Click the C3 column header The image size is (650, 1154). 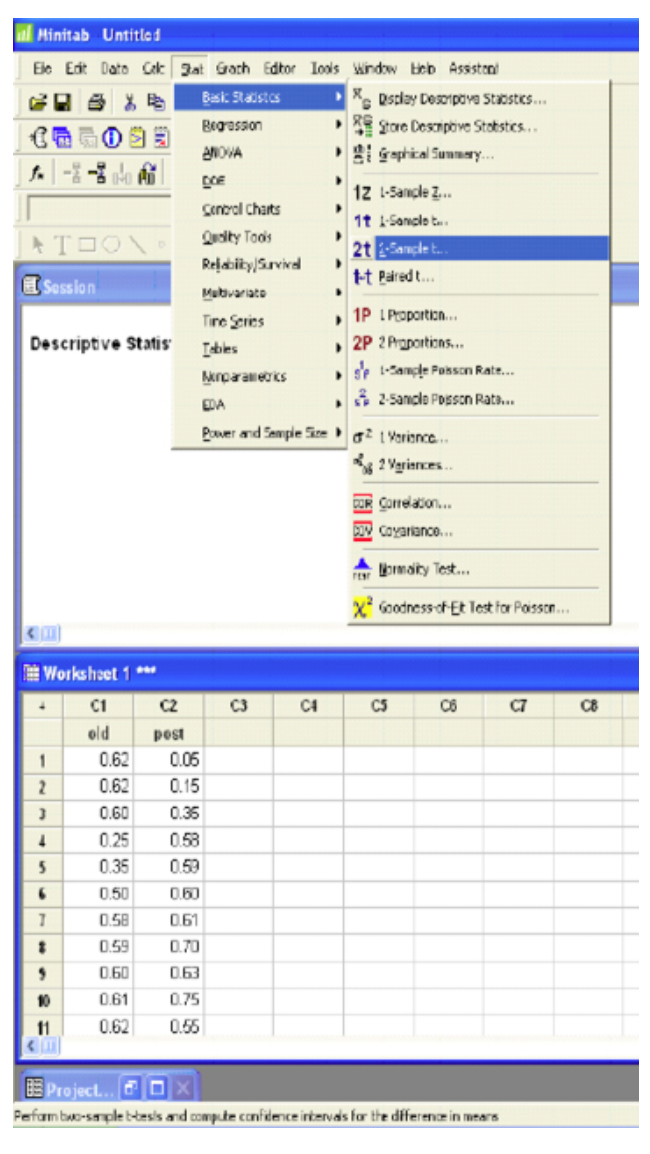238,706
